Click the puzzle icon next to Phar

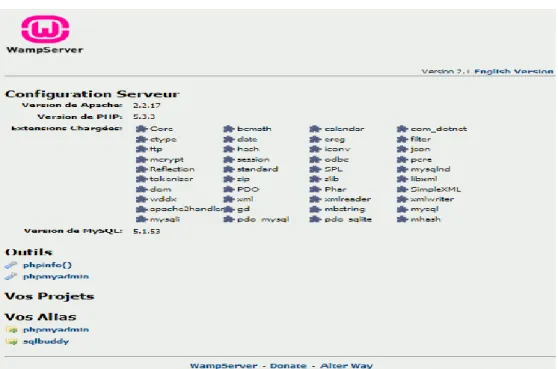[x=316, y=189]
